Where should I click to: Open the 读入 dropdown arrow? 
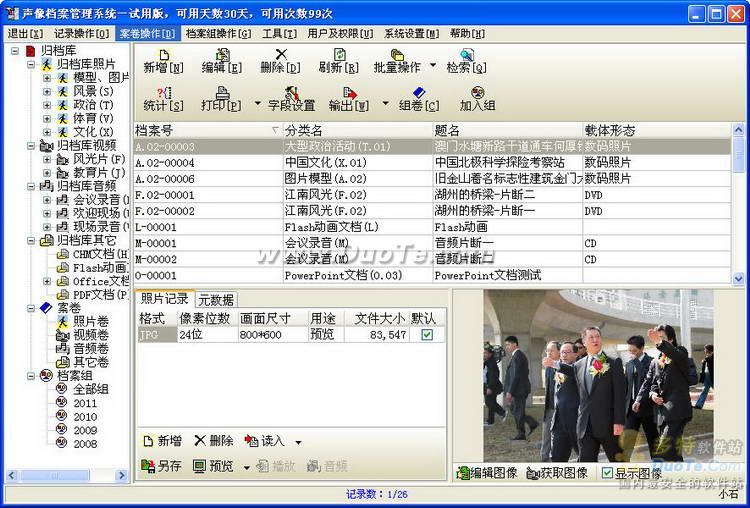pyautogui.click(x=298, y=442)
